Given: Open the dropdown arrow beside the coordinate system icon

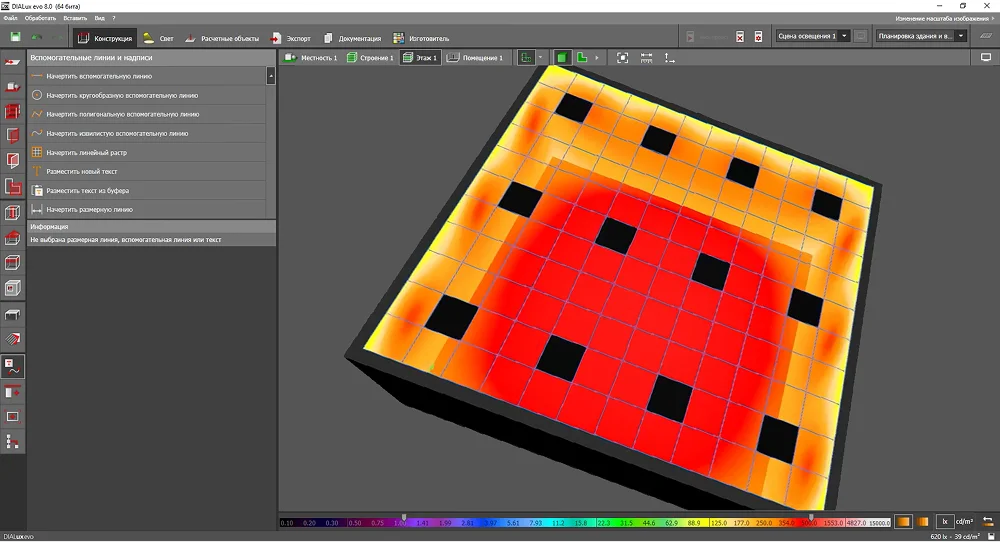Looking at the screenshot, I should (x=541, y=58).
